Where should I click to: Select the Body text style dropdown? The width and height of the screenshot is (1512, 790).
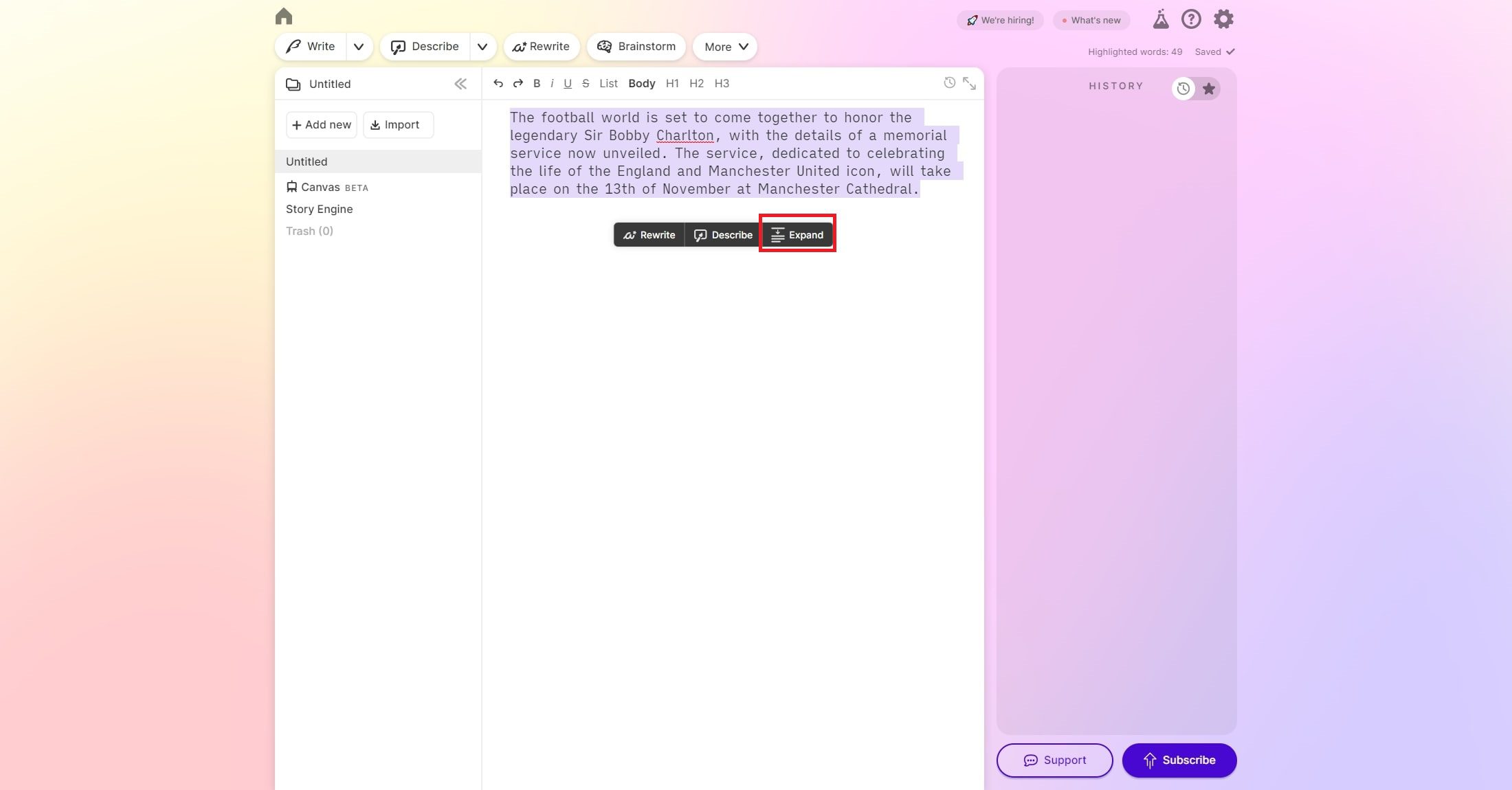[642, 84]
